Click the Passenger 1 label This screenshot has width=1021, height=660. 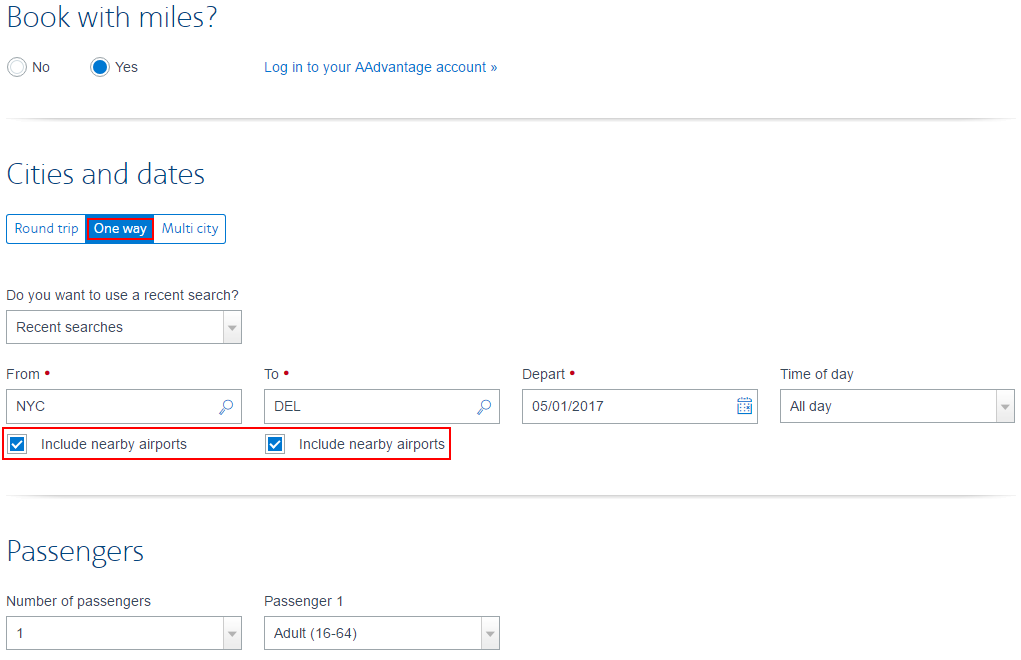click(303, 601)
